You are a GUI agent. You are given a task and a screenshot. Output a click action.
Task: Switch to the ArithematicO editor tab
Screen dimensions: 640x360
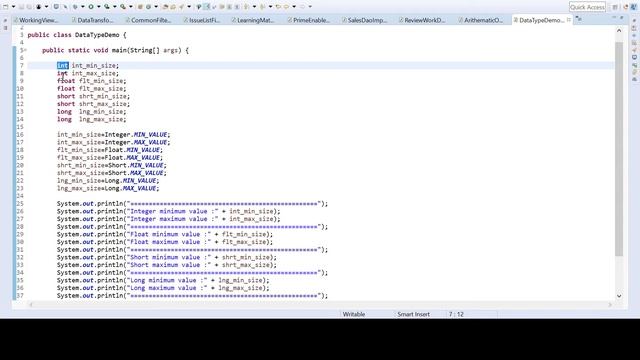[x=481, y=20]
